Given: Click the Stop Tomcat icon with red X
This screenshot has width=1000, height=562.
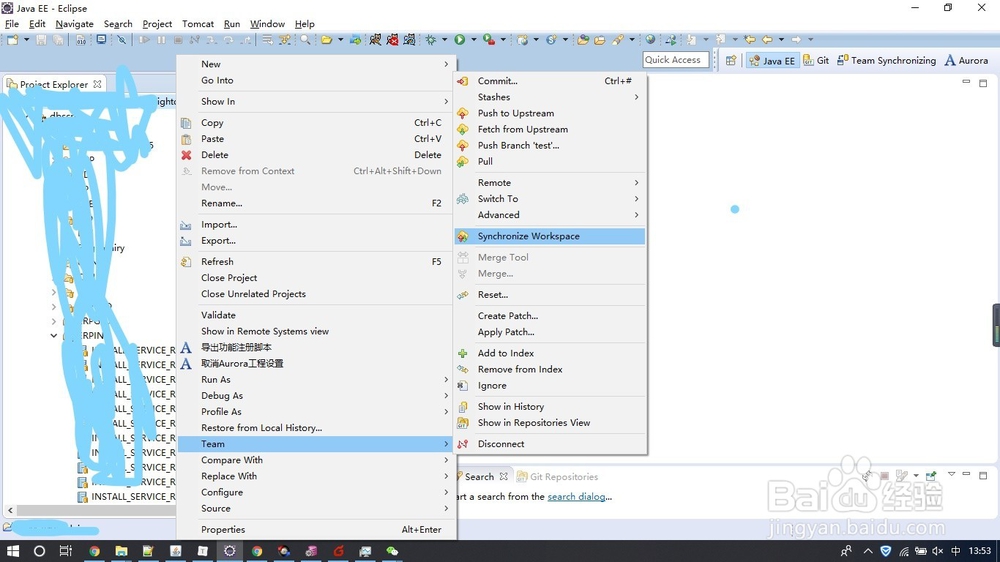Looking at the screenshot, I should (392, 40).
